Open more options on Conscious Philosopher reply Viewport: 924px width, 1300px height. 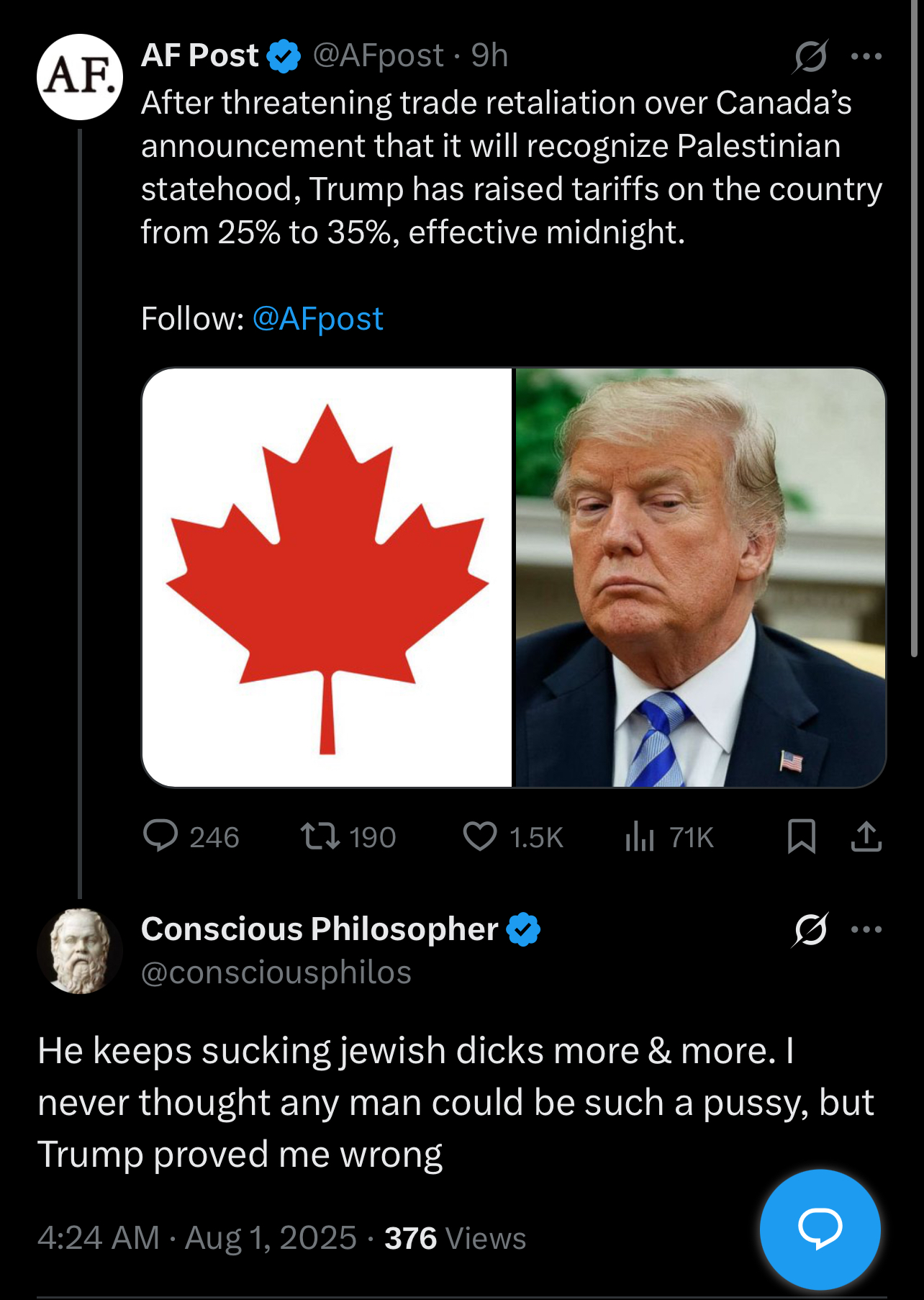tap(866, 929)
